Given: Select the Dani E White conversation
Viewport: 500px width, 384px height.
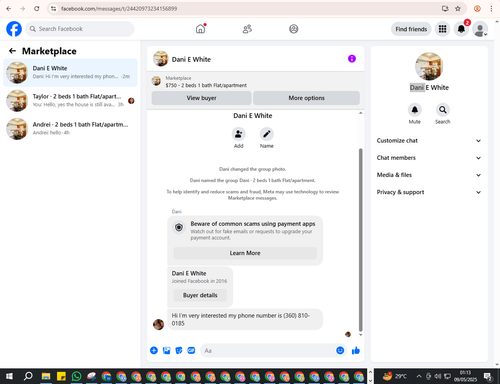Looking at the screenshot, I should [x=70, y=72].
